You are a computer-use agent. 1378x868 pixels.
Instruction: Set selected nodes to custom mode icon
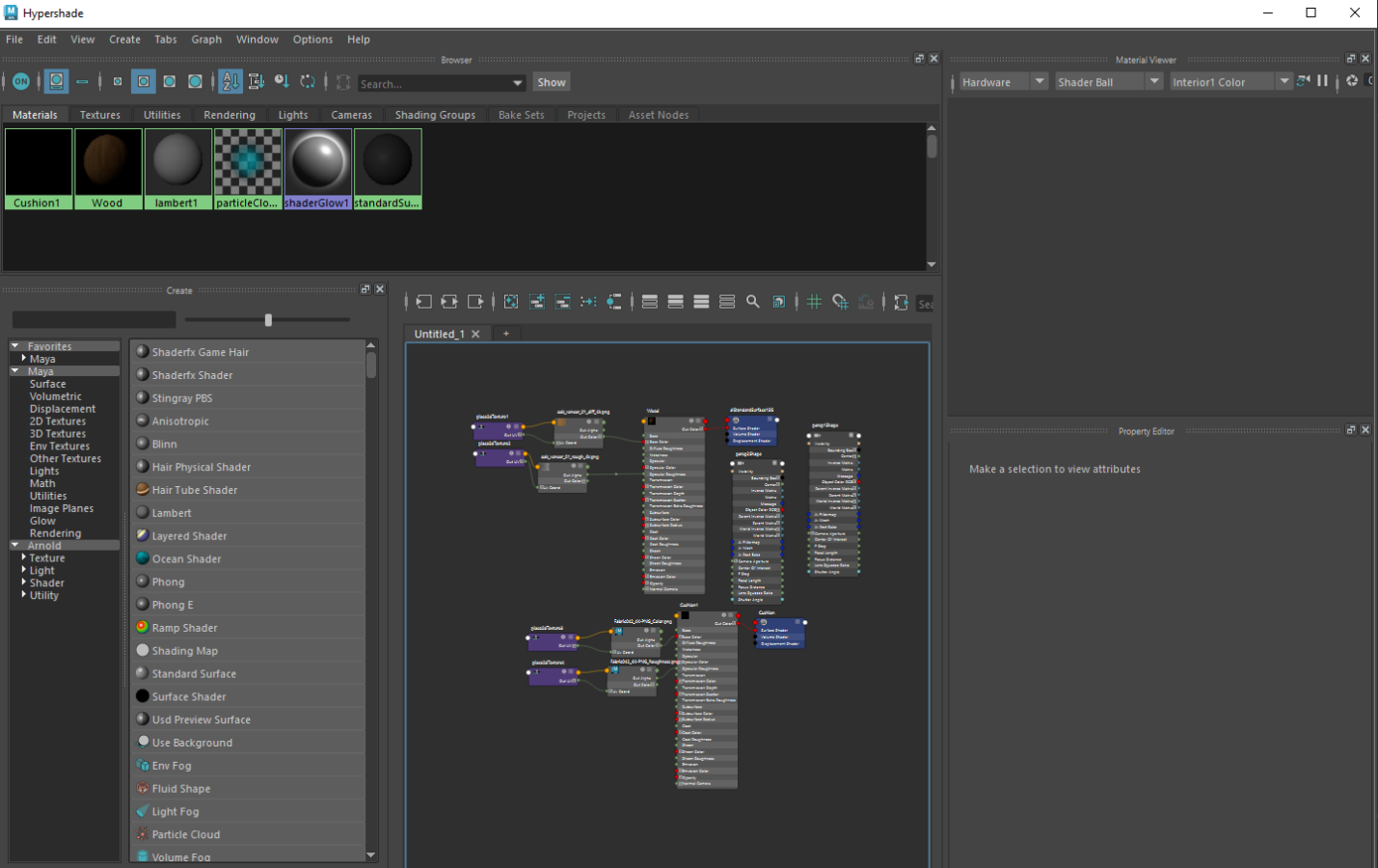click(727, 302)
